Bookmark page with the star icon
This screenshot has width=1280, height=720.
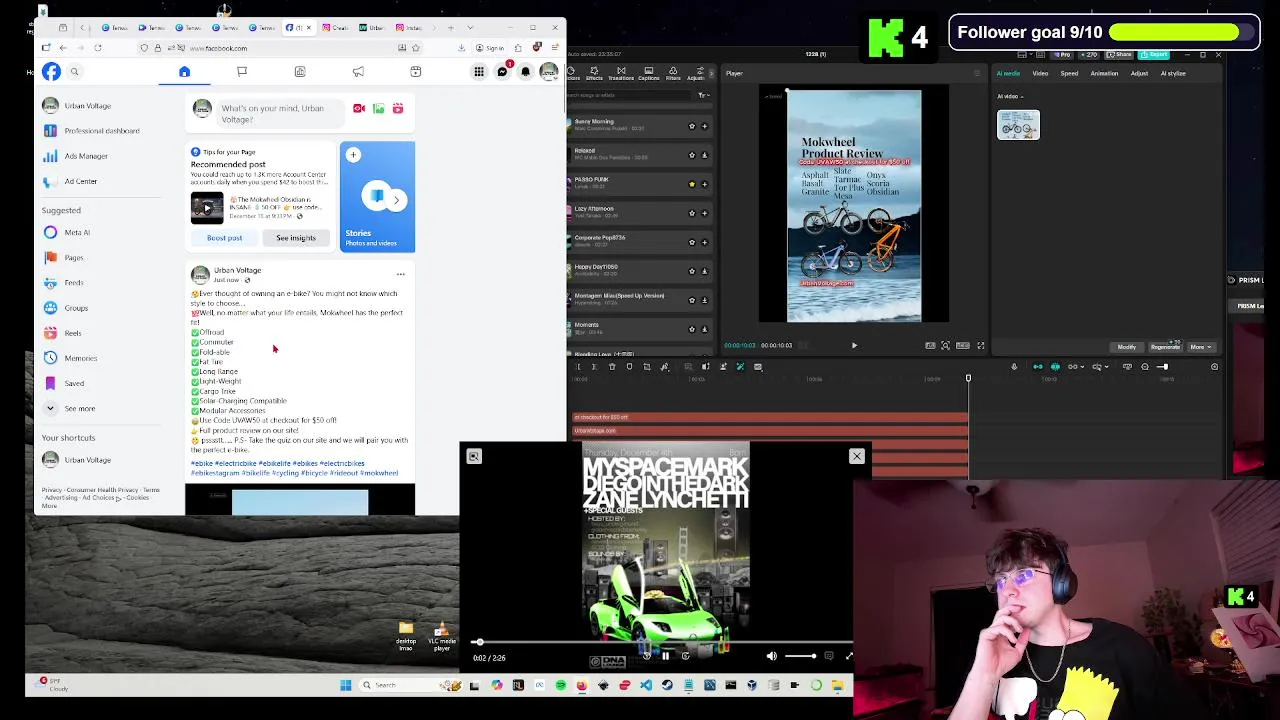pos(415,48)
